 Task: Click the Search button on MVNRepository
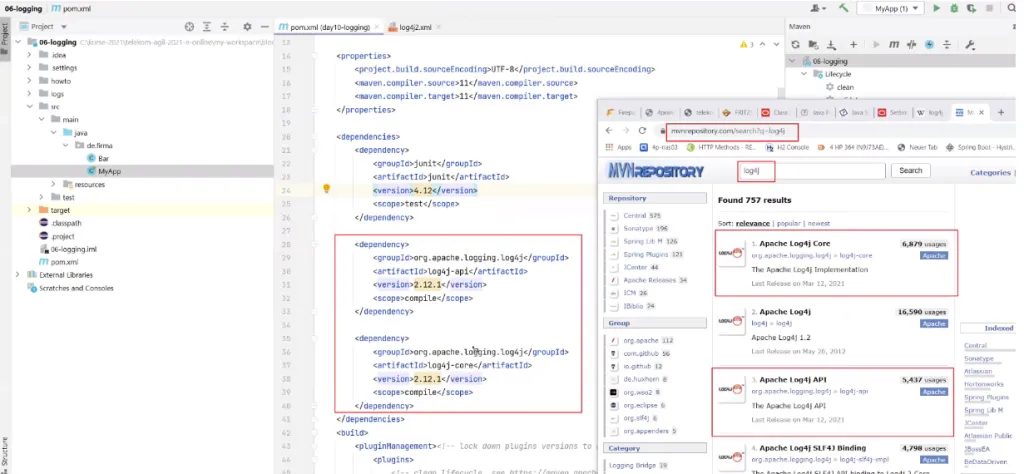pos(910,171)
